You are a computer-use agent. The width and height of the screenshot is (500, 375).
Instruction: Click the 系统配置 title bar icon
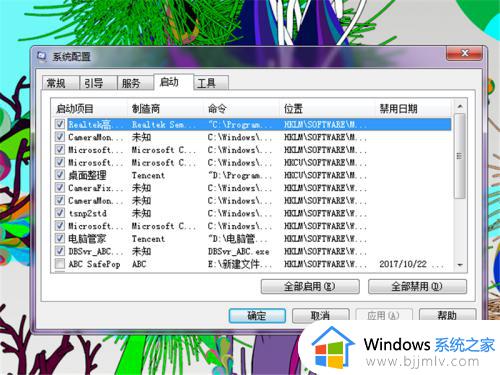(41, 57)
